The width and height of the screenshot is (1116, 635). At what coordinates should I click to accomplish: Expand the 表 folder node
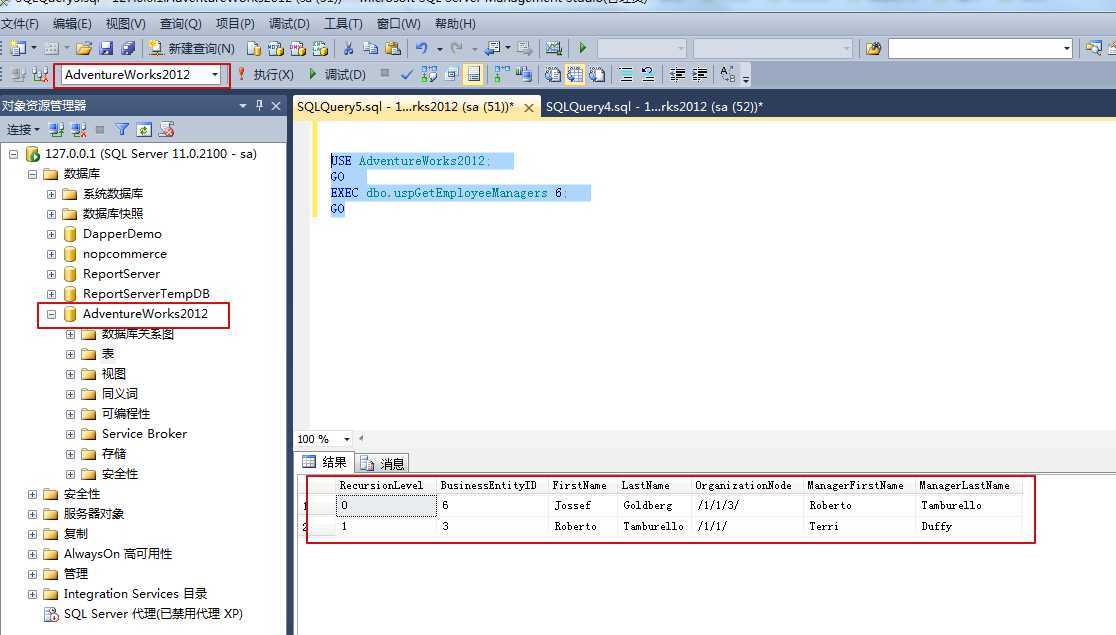coord(70,354)
